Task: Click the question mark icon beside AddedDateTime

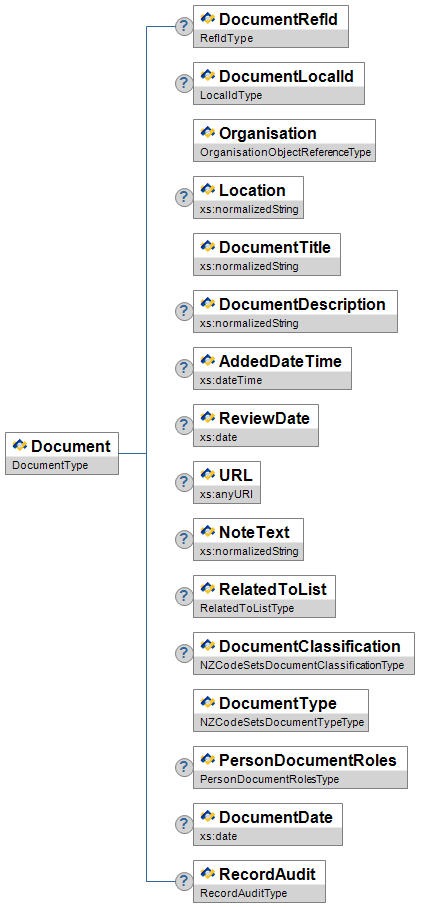Action: tap(184, 368)
